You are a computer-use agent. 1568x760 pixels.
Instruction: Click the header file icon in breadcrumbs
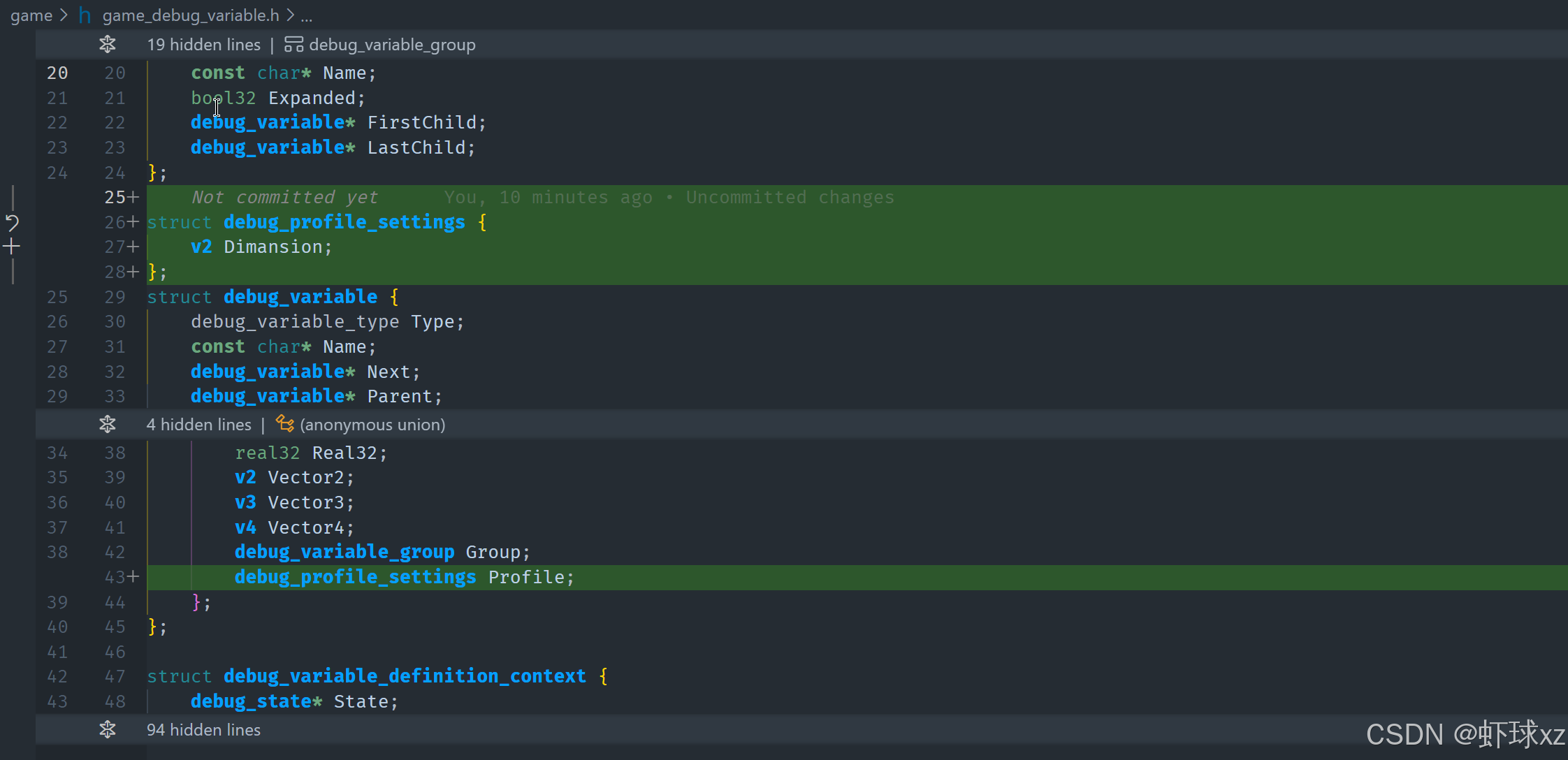click(x=85, y=15)
